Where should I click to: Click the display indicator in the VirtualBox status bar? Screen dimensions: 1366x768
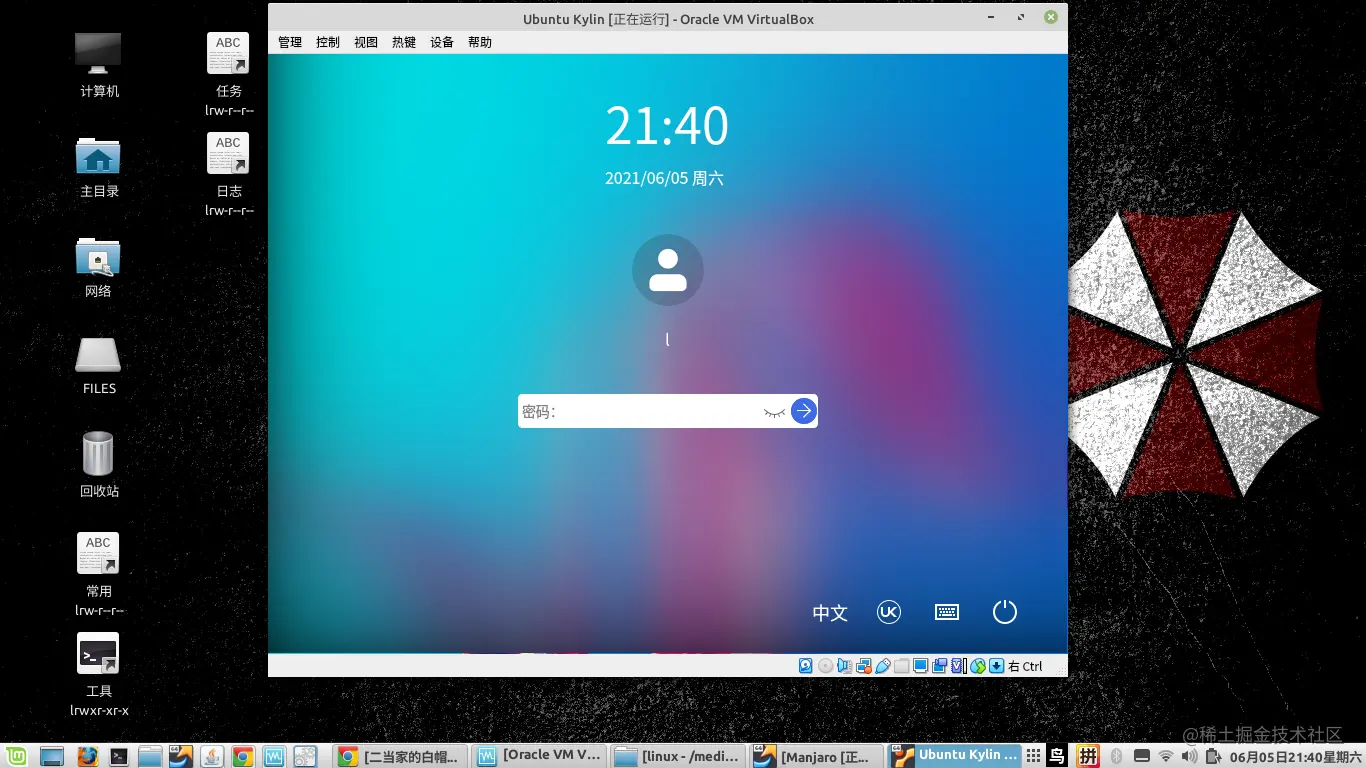920,666
